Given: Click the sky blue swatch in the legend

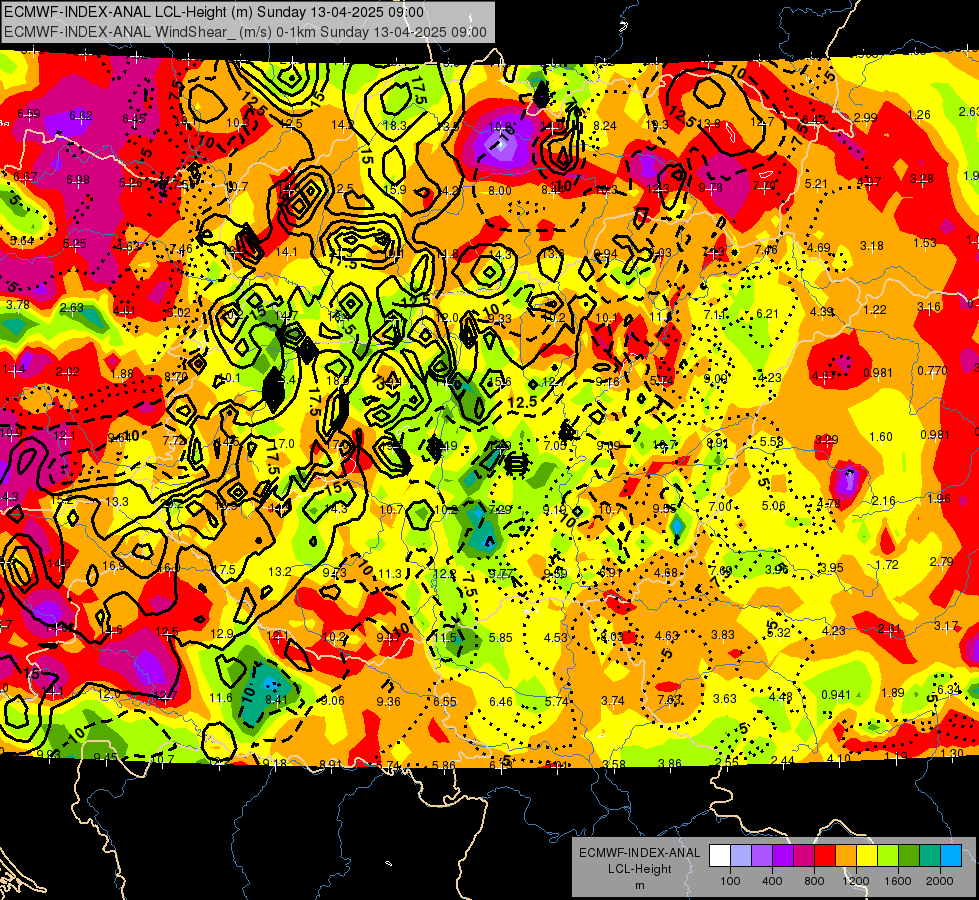Looking at the screenshot, I should point(951,856).
